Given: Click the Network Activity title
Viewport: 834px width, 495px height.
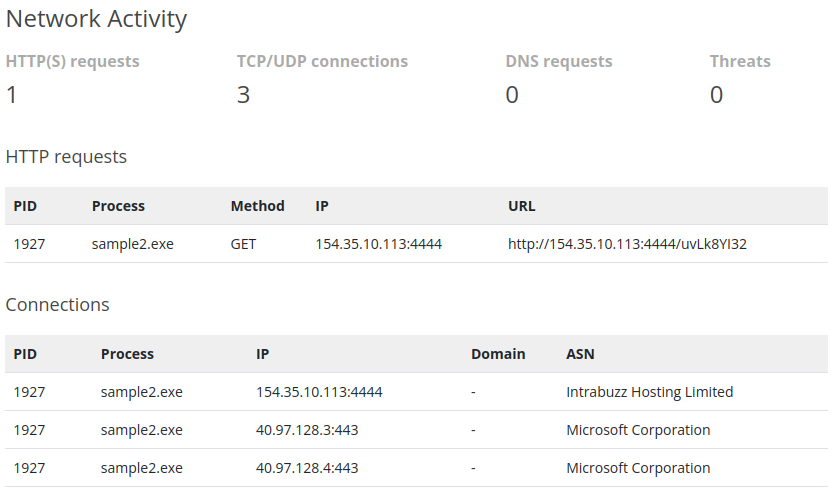Looking at the screenshot, I should pos(96,19).
